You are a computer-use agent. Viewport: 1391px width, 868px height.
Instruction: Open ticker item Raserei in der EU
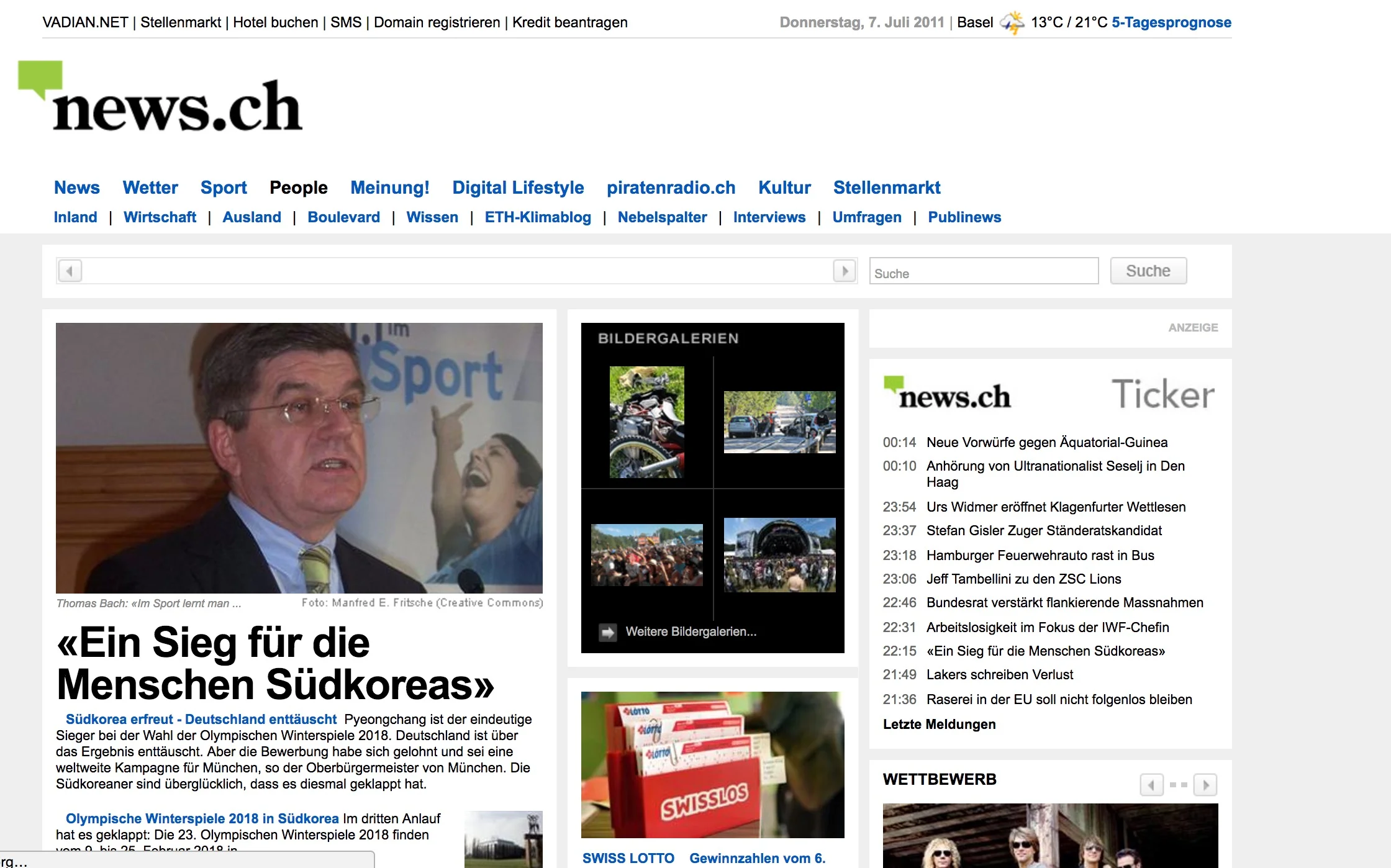[1059, 699]
